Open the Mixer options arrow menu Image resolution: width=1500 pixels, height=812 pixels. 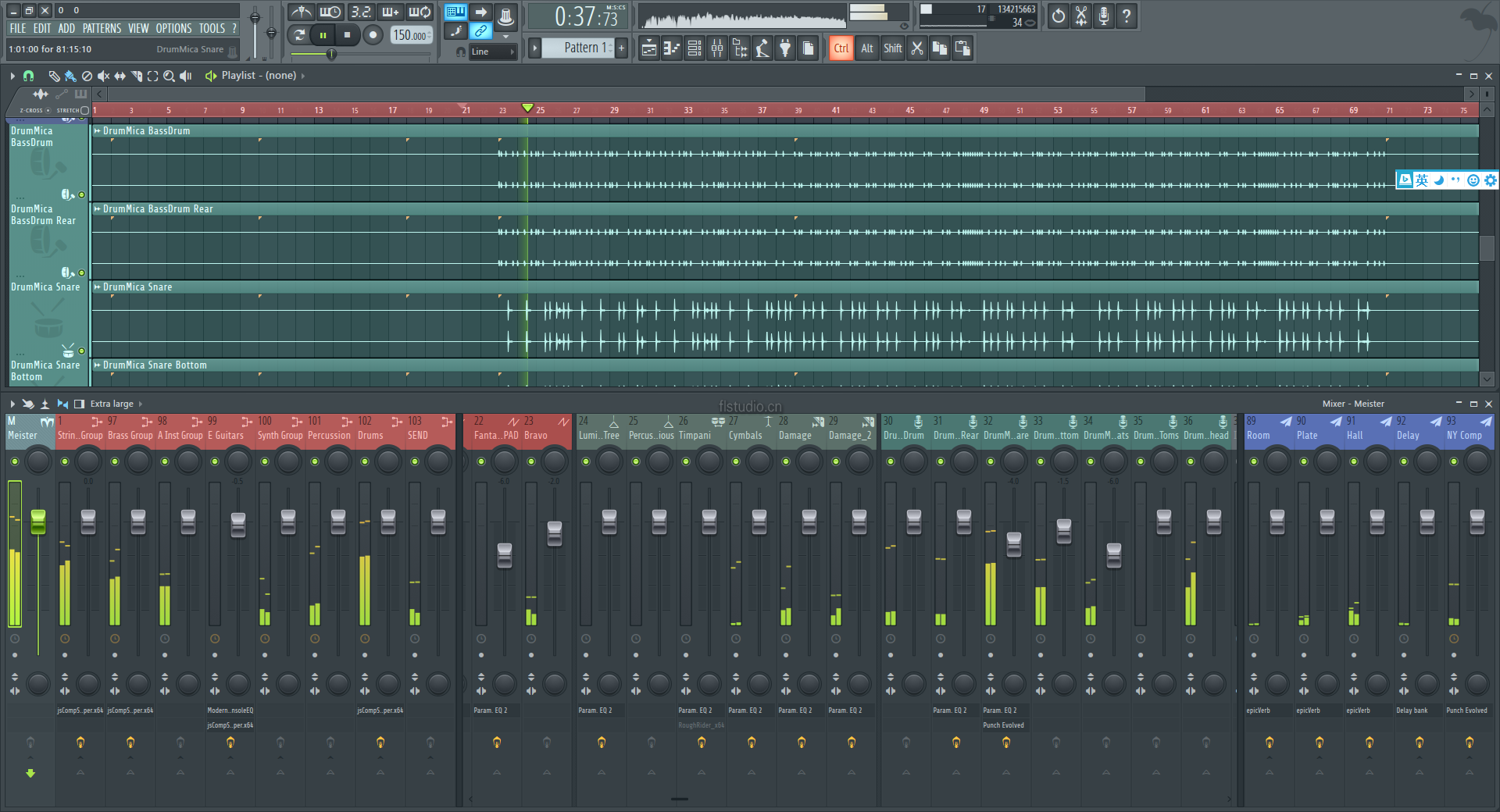[12, 404]
